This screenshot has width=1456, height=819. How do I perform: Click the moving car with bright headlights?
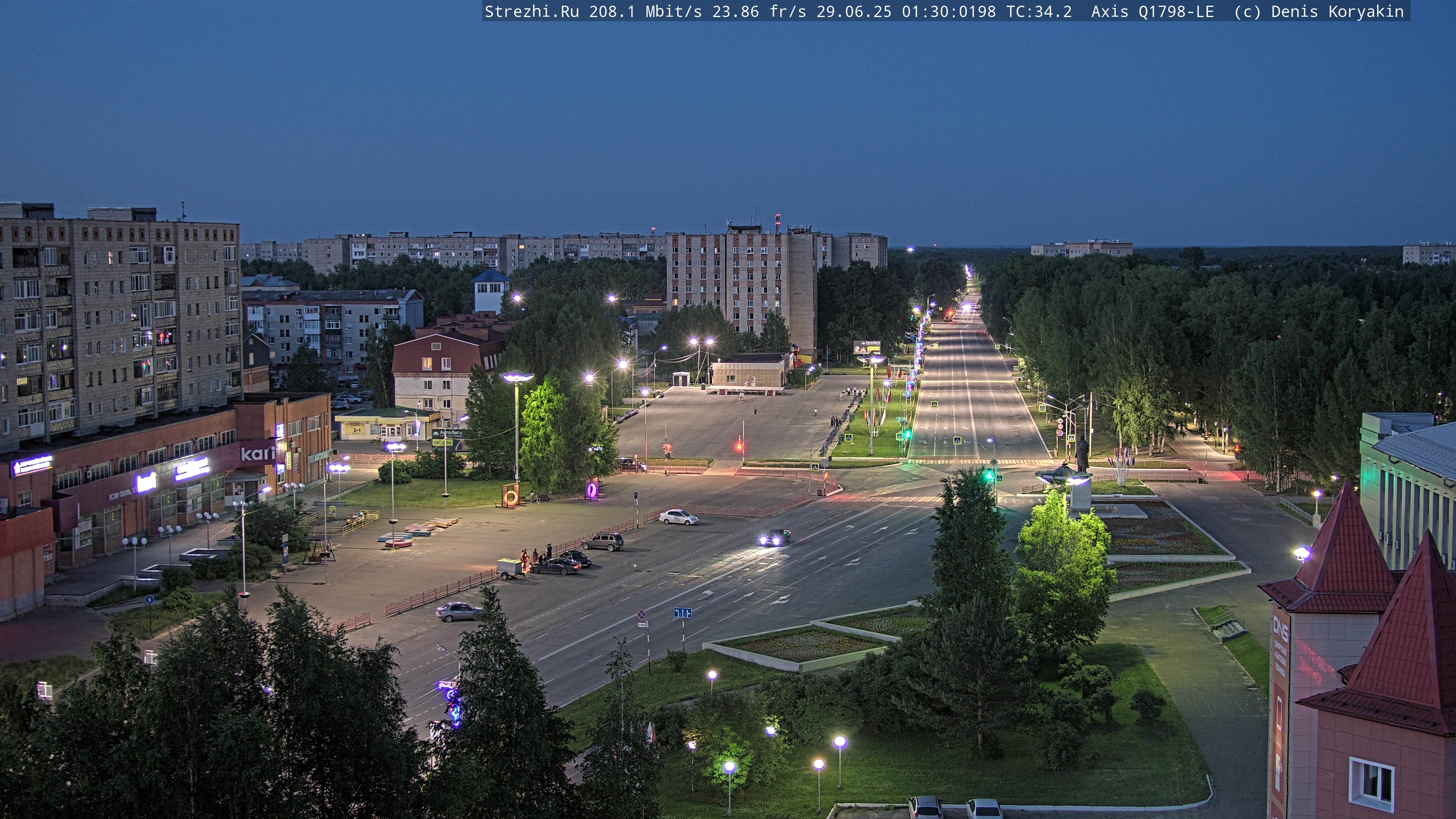[774, 538]
